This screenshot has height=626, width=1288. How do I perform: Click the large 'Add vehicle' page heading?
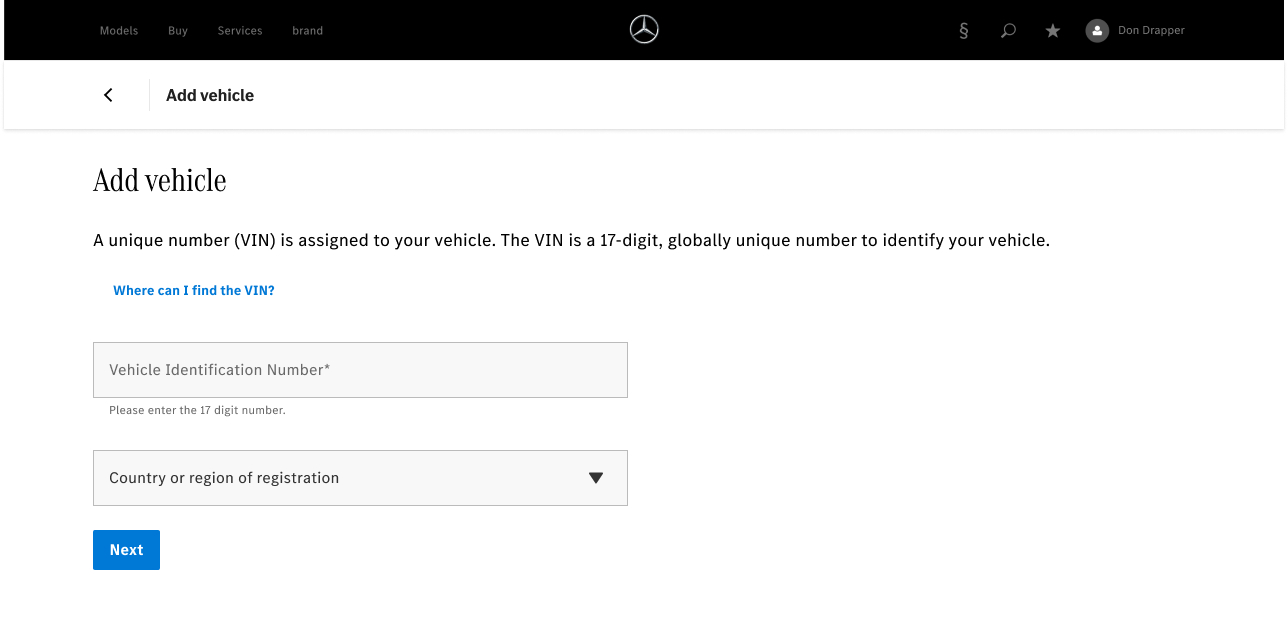pyautogui.click(x=160, y=181)
